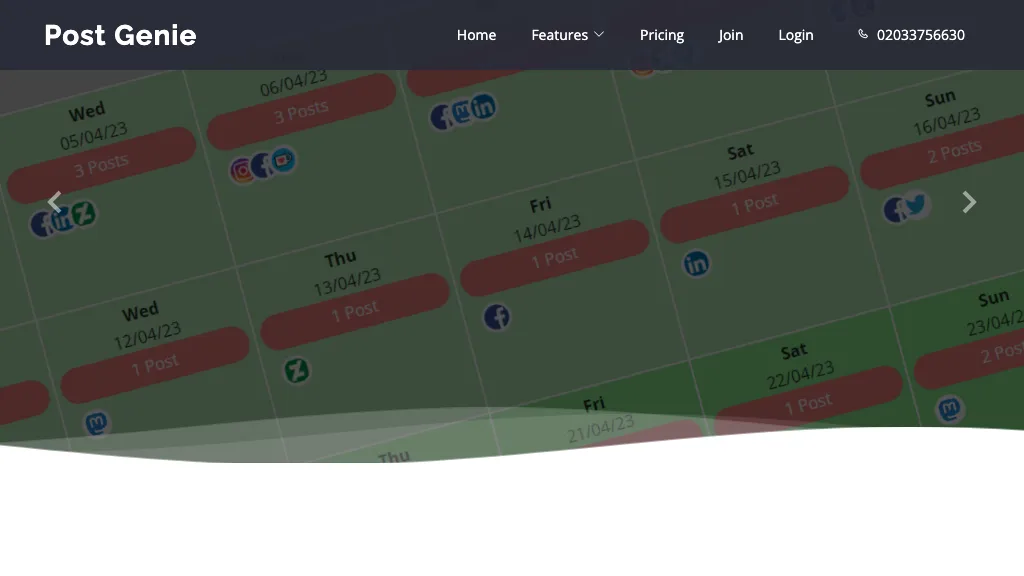The height and width of the screenshot is (576, 1024).
Task: Click the green Z icon under Thu 13/04/23
Action: tap(297, 371)
